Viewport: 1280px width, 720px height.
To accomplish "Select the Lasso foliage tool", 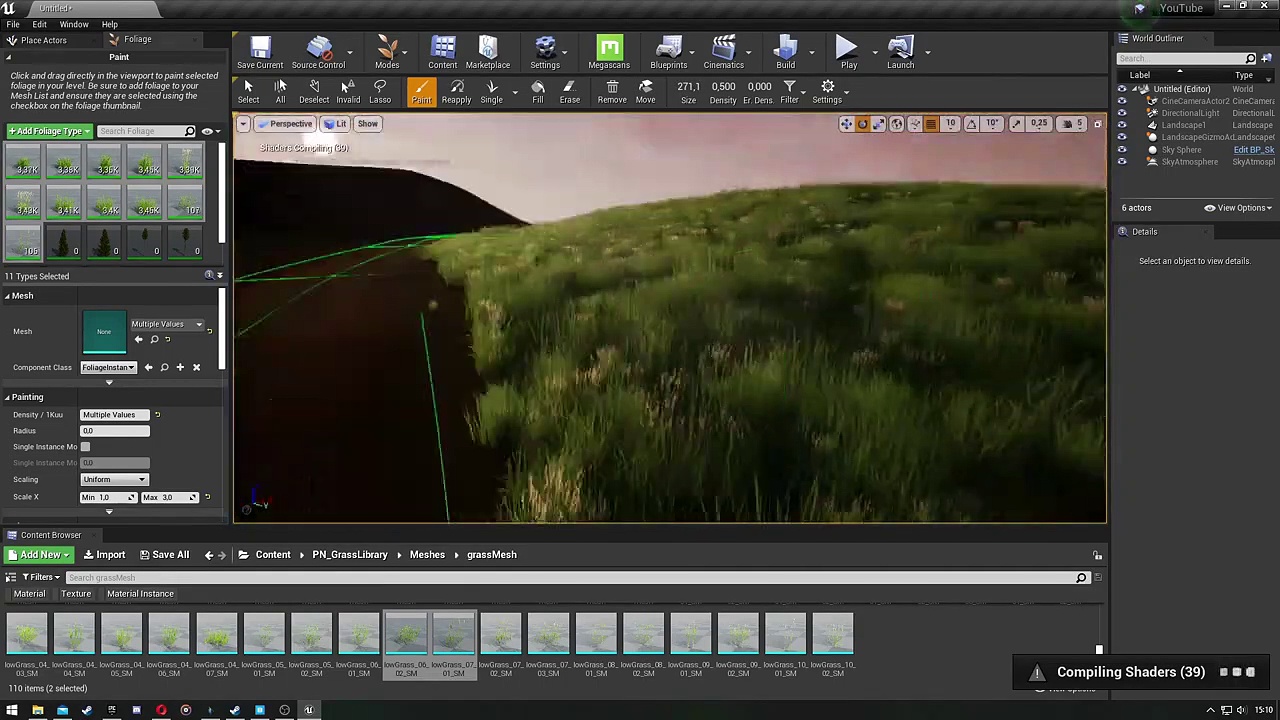I will (x=379, y=91).
